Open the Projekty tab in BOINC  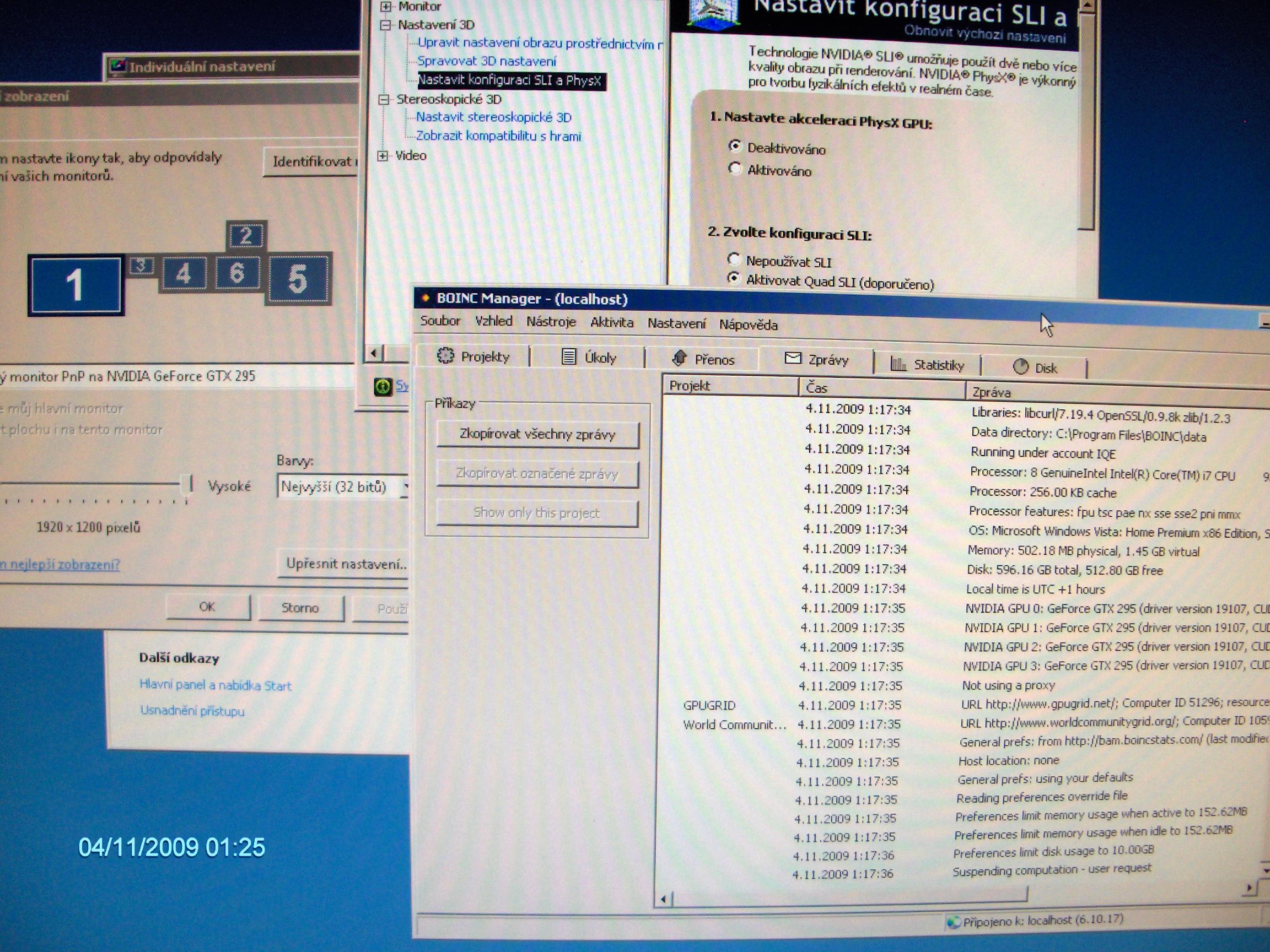click(x=473, y=356)
